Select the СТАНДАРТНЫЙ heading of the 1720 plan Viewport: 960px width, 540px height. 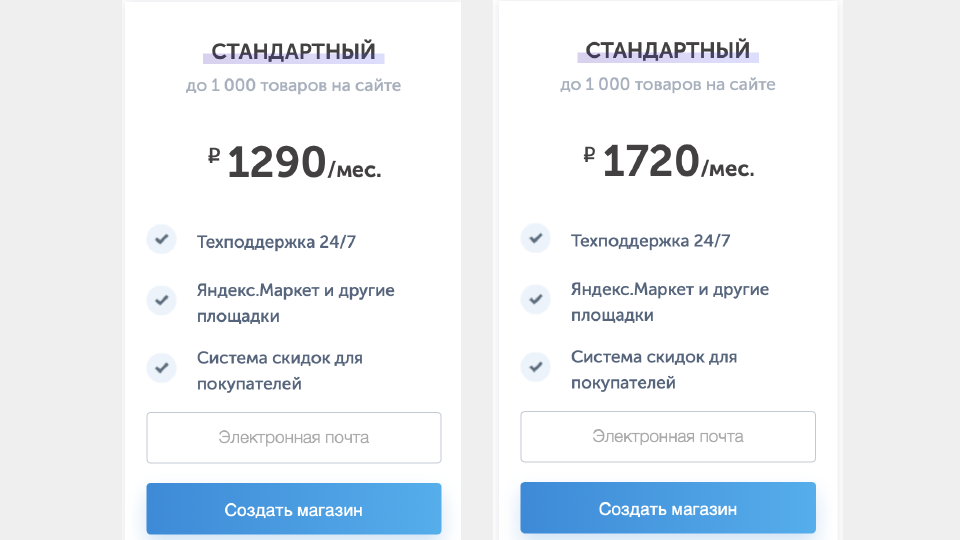point(668,50)
